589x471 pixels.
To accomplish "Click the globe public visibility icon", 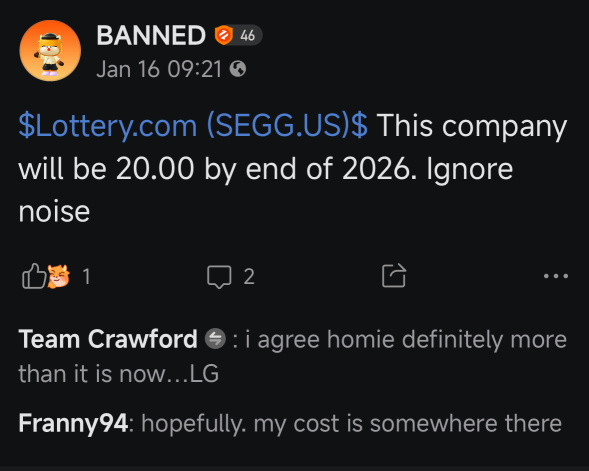I will tap(238, 69).
